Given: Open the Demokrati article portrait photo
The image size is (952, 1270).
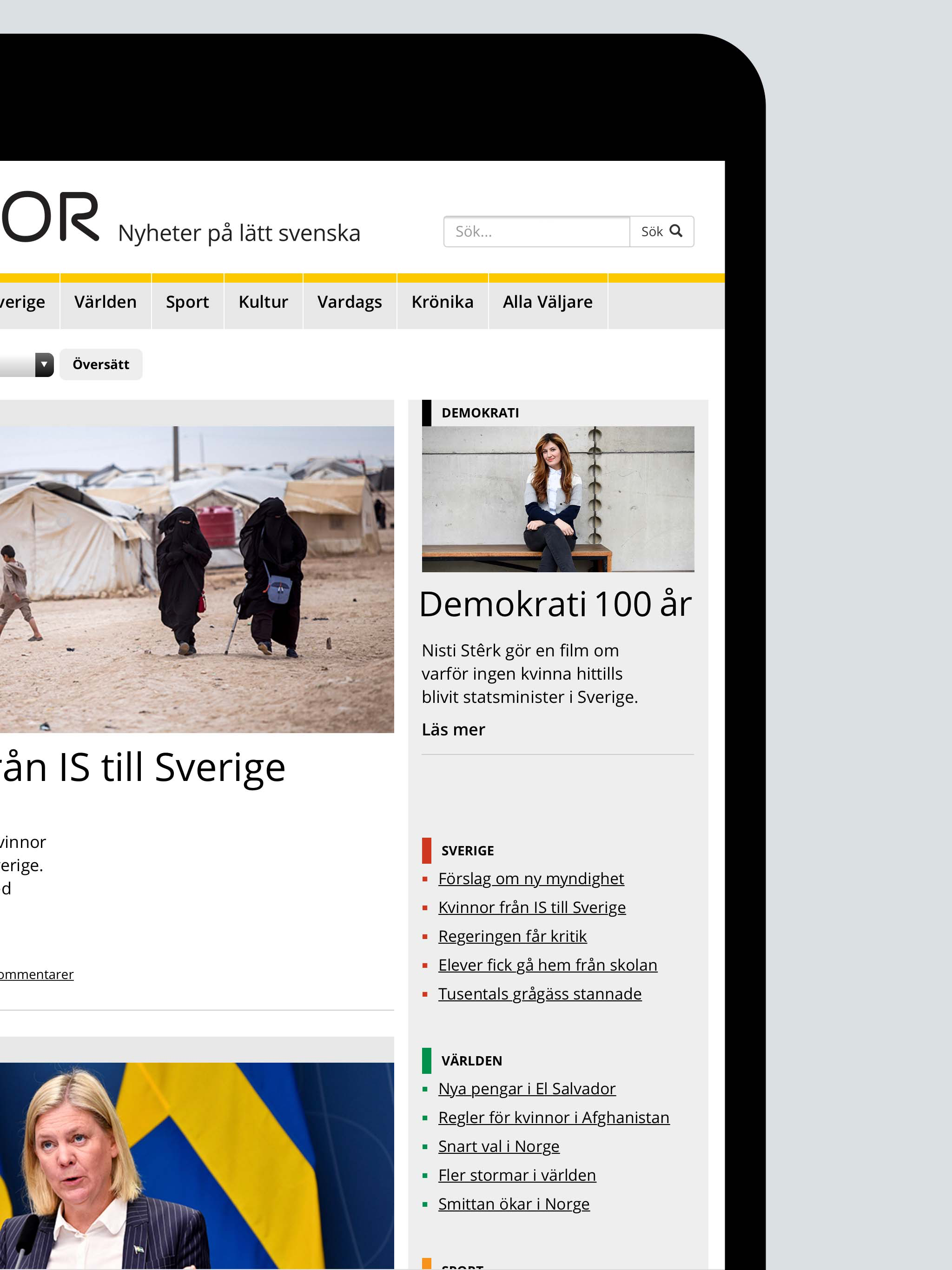Looking at the screenshot, I should pos(558,499).
